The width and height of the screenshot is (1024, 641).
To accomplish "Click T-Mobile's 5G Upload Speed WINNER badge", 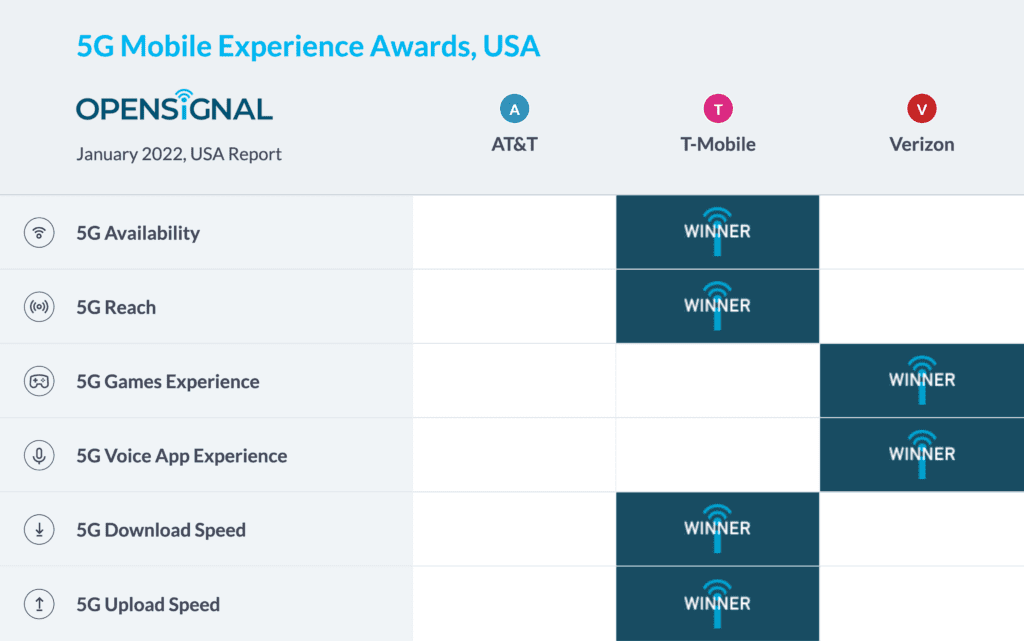I will [717, 603].
